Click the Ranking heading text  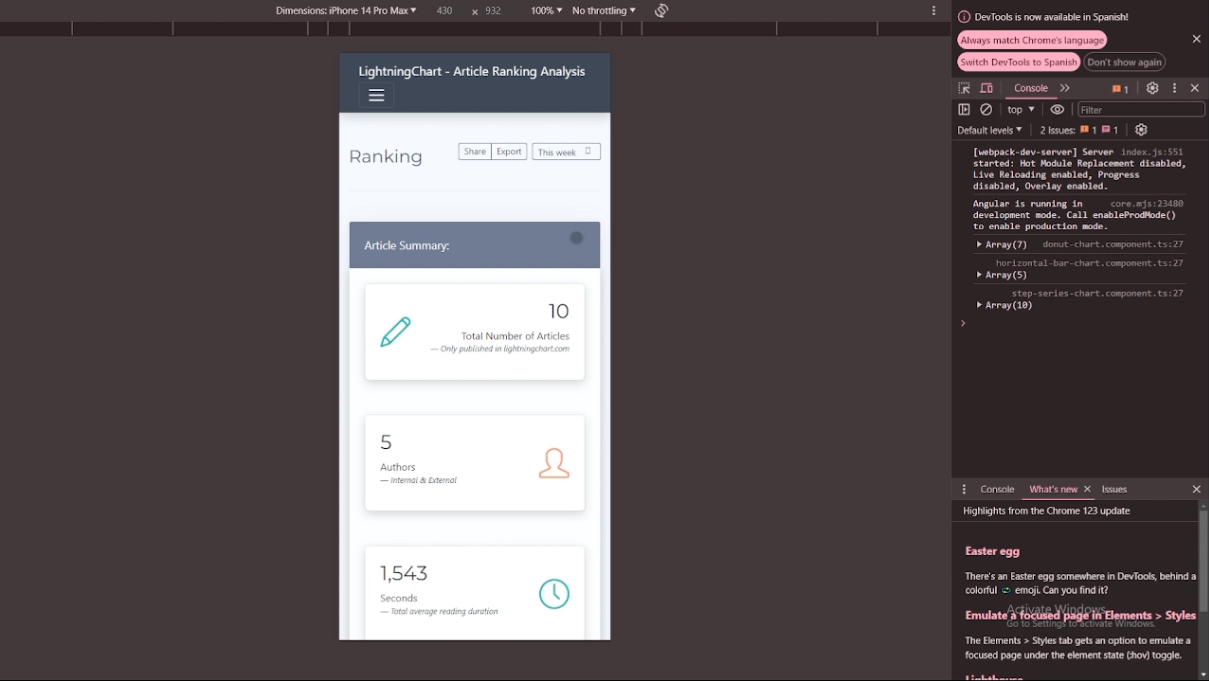(386, 156)
